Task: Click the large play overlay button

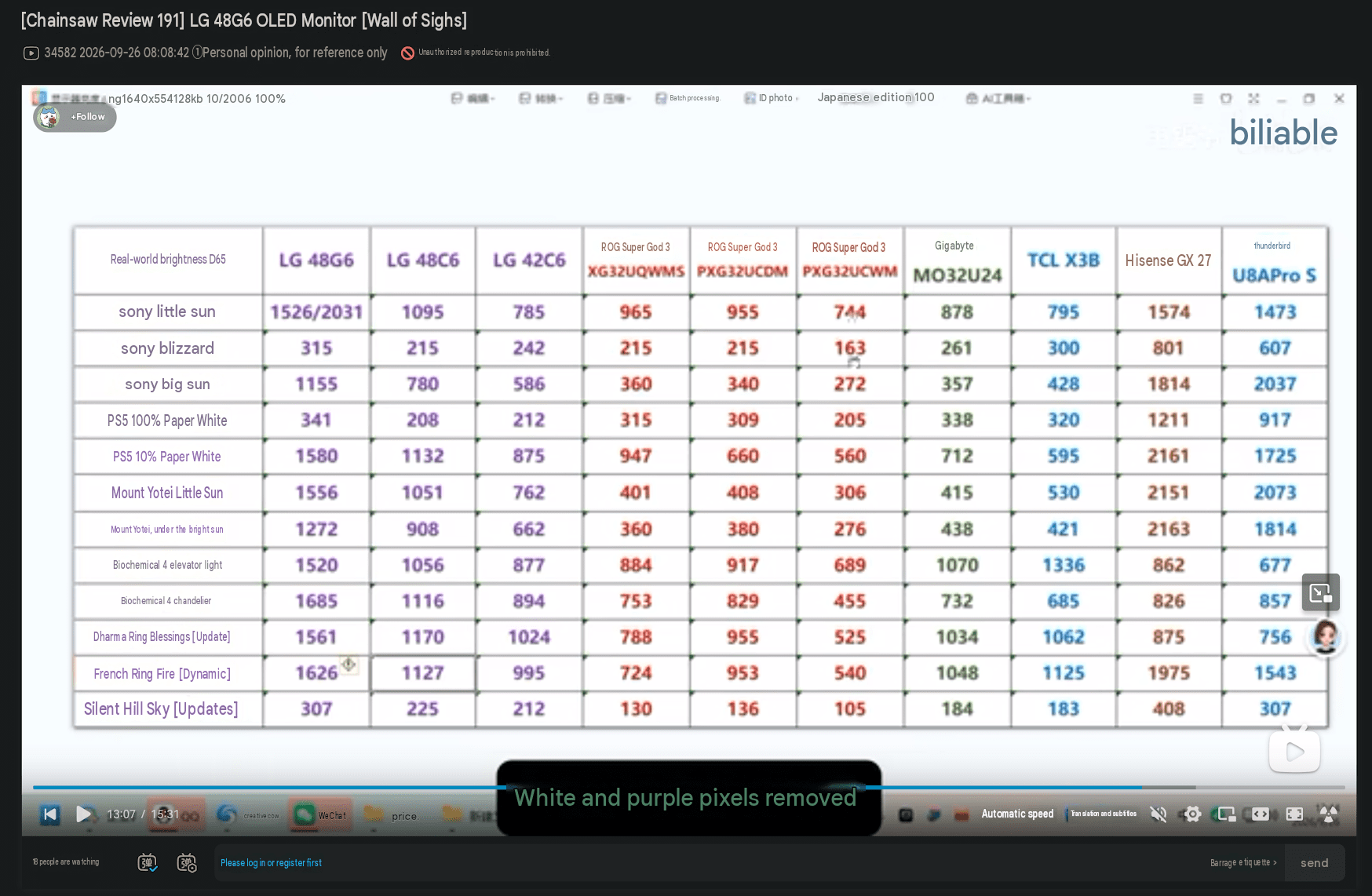Action: pyautogui.click(x=1294, y=751)
